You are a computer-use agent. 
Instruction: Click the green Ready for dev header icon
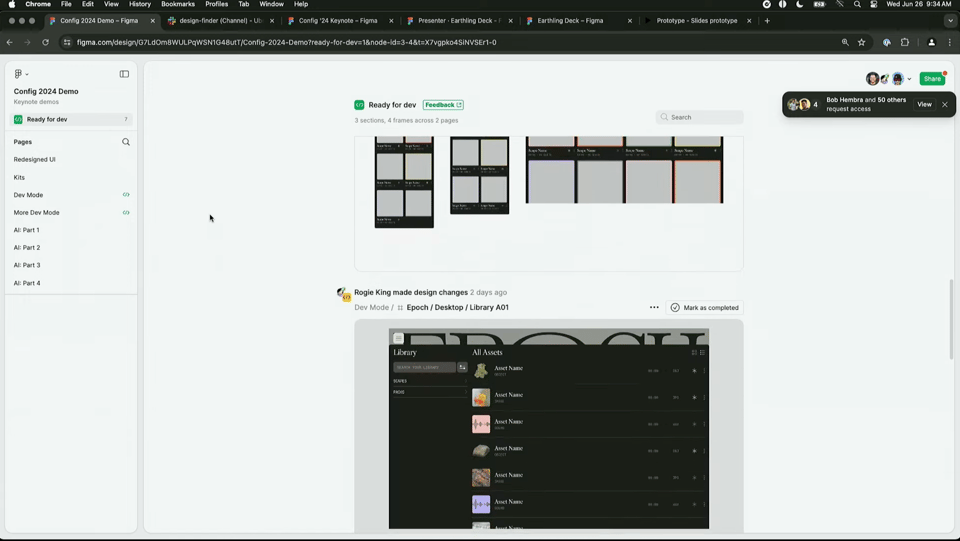tap(359, 105)
